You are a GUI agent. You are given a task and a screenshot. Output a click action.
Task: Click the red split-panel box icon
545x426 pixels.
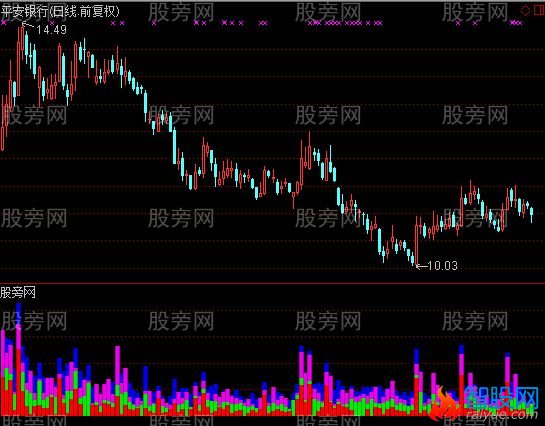[x=539, y=10]
